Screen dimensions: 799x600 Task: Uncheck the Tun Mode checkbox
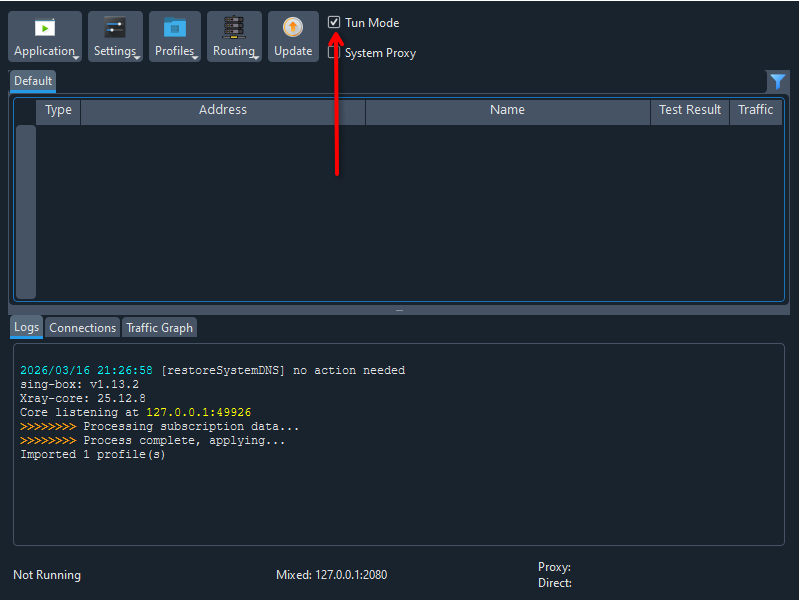coord(335,22)
